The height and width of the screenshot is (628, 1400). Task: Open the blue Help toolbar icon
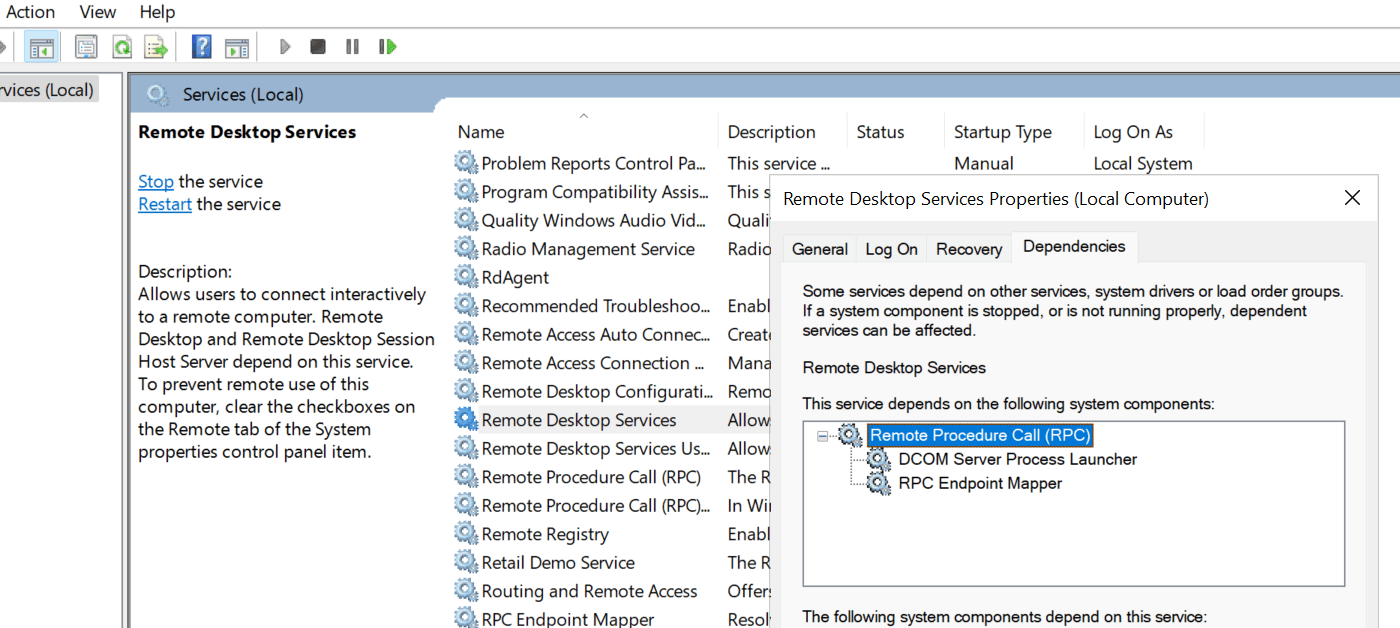202,47
